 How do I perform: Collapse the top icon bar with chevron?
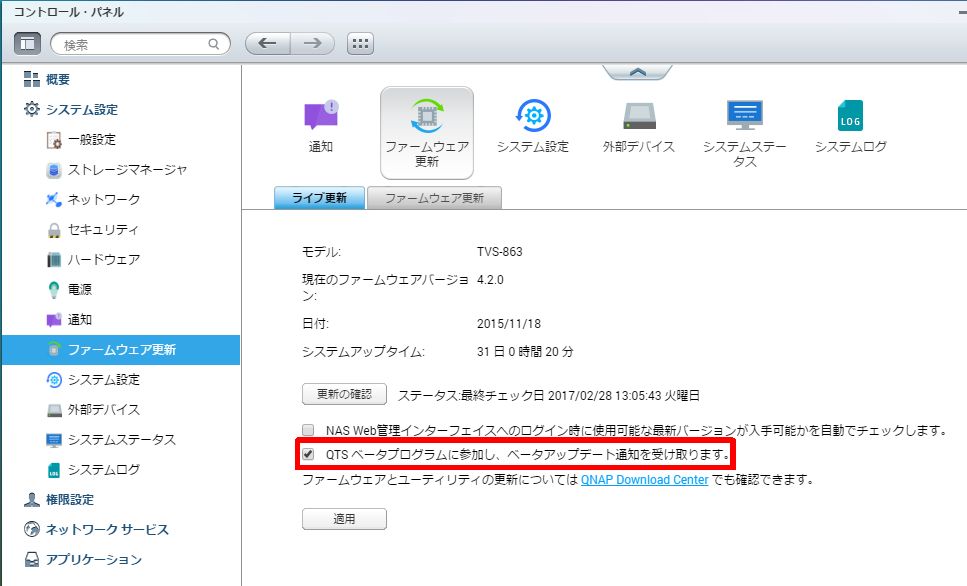[x=638, y=72]
